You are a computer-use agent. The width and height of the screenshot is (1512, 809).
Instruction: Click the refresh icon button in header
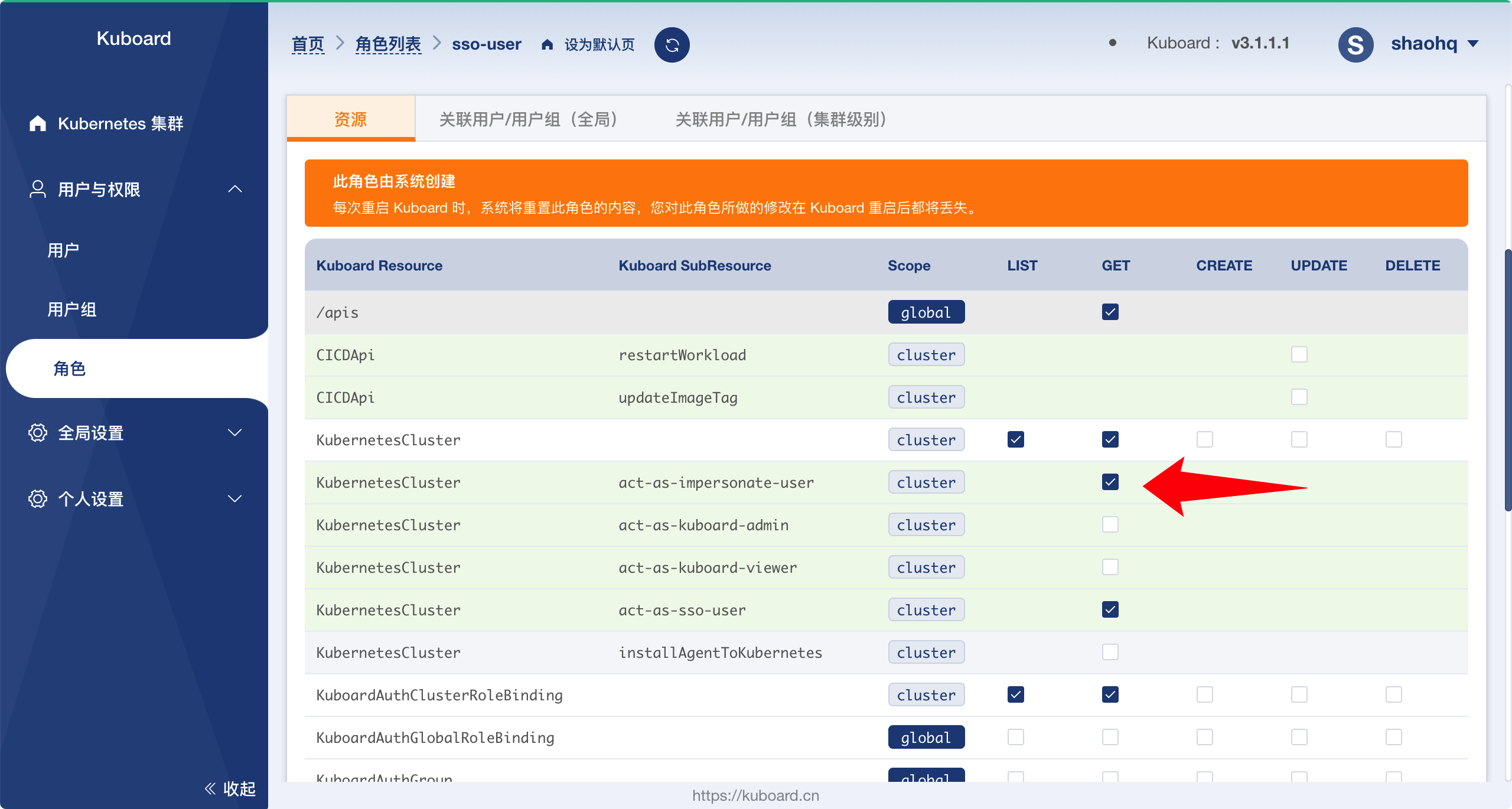[672, 44]
